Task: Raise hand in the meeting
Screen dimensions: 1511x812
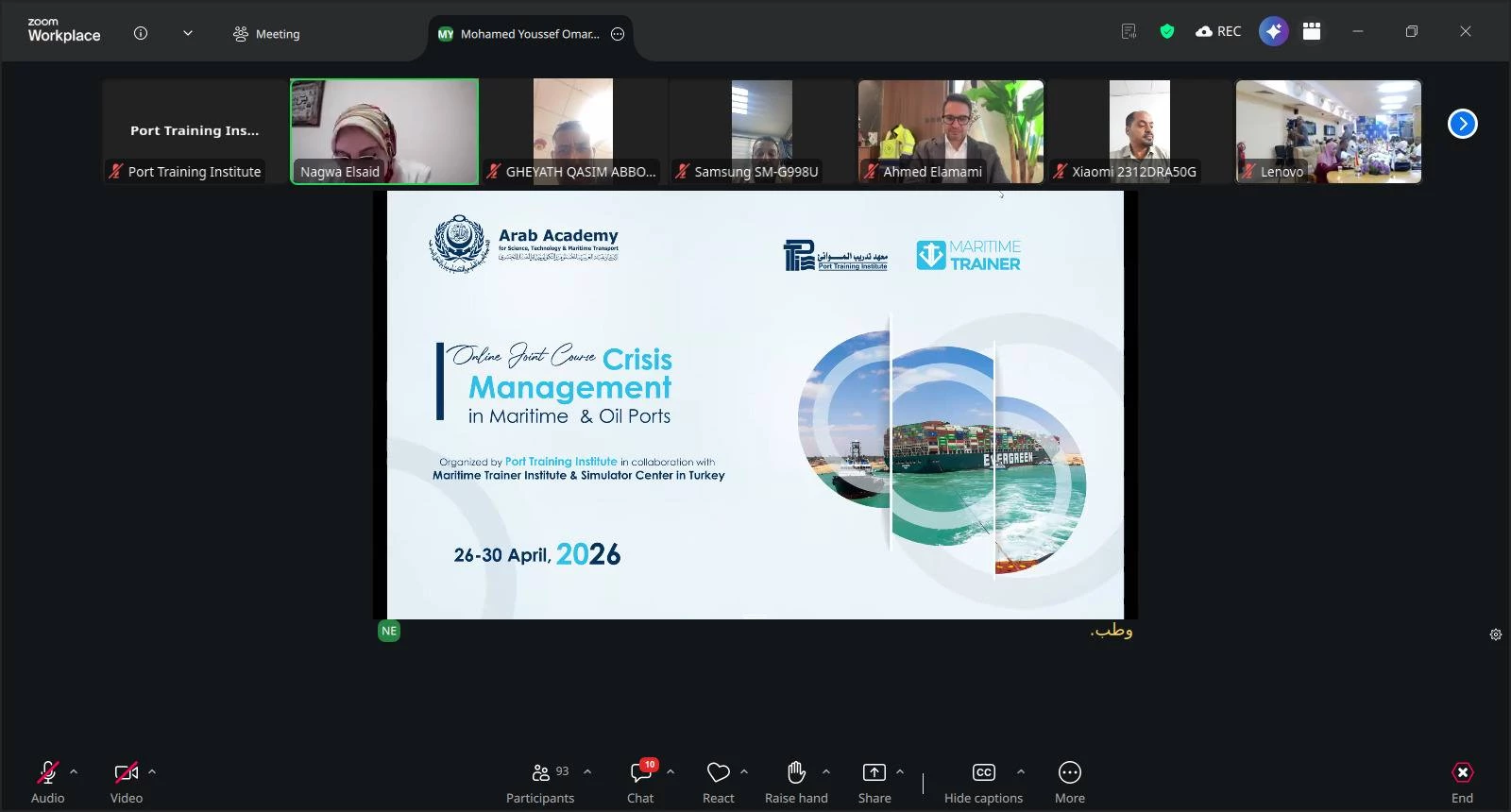Action: pyautogui.click(x=796, y=782)
